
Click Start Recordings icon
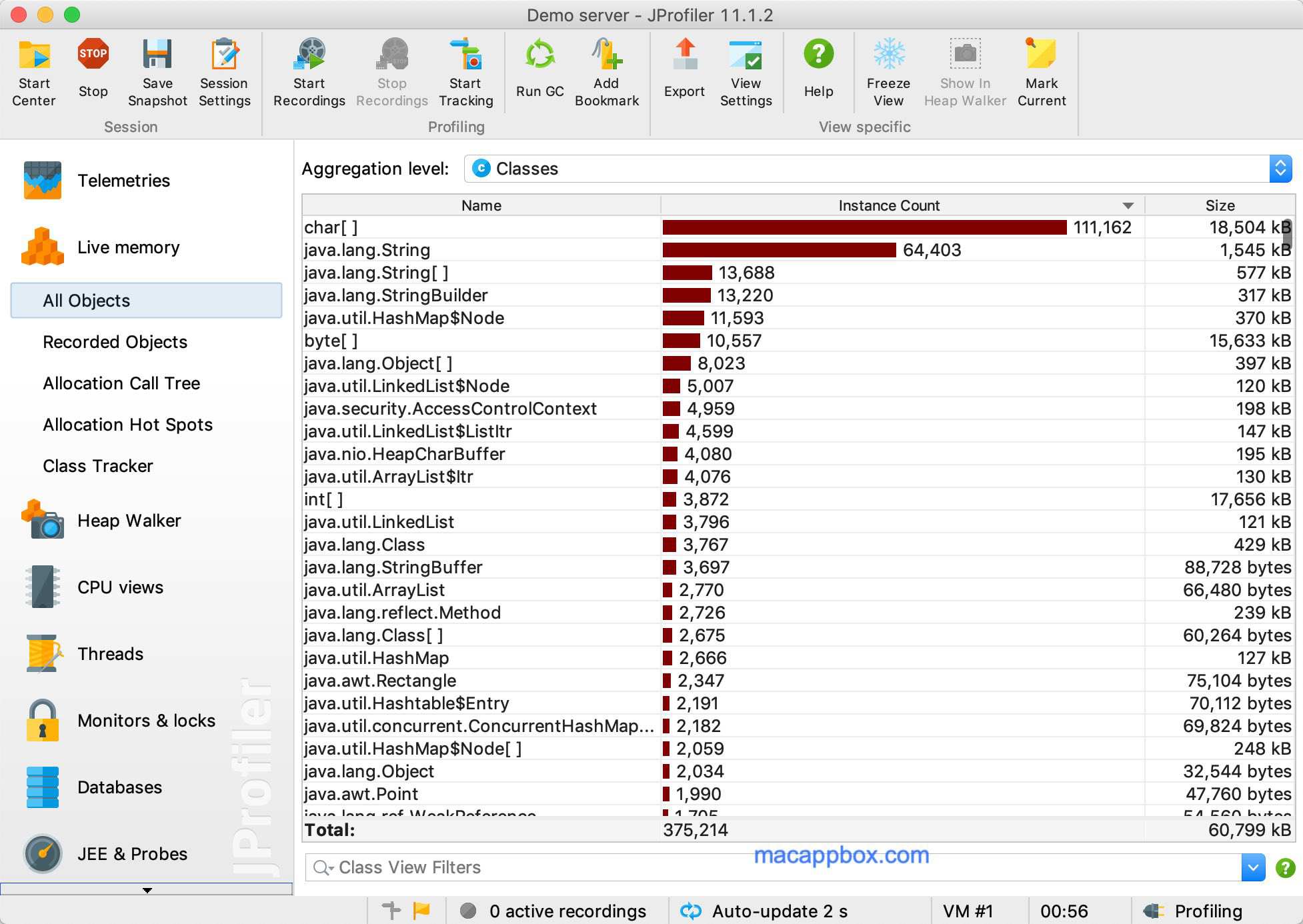click(x=309, y=55)
